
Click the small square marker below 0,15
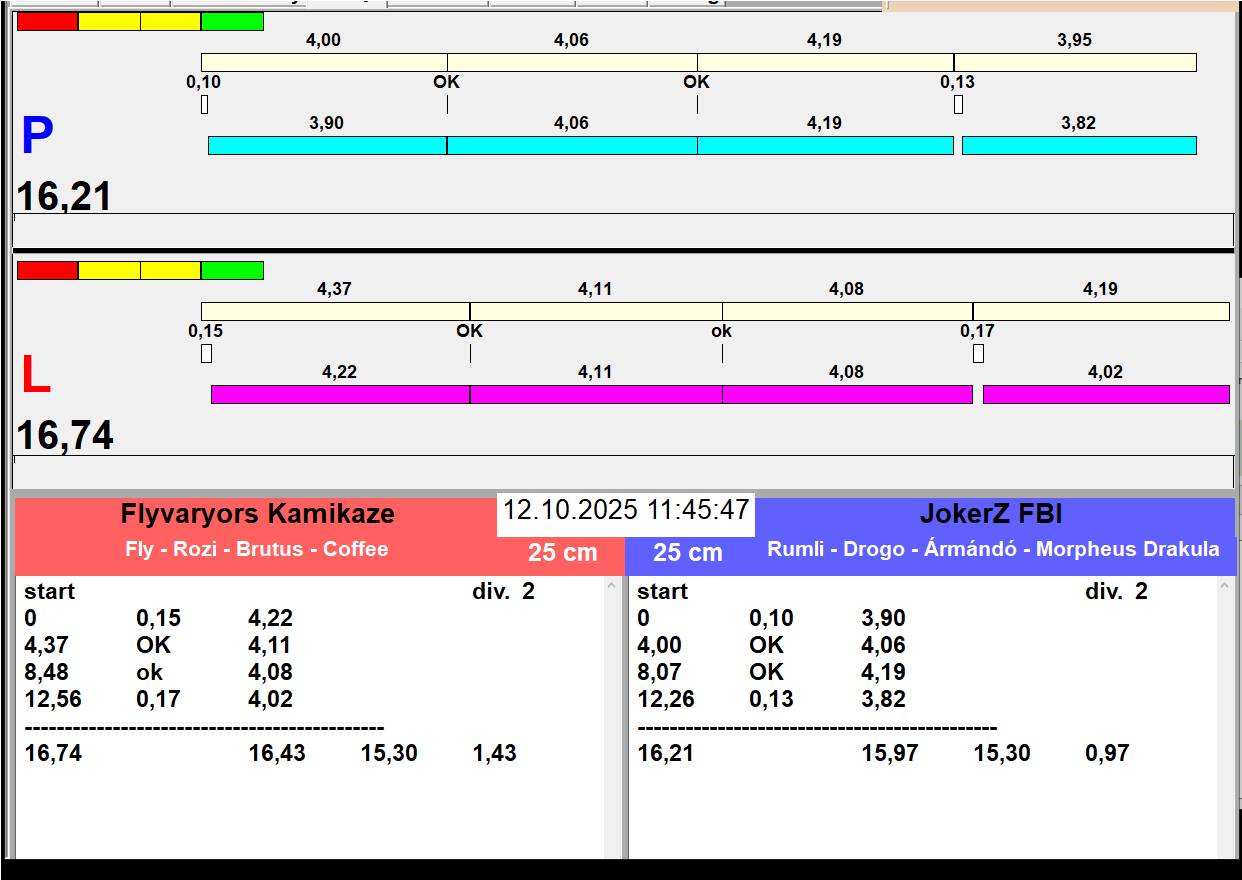point(206,354)
